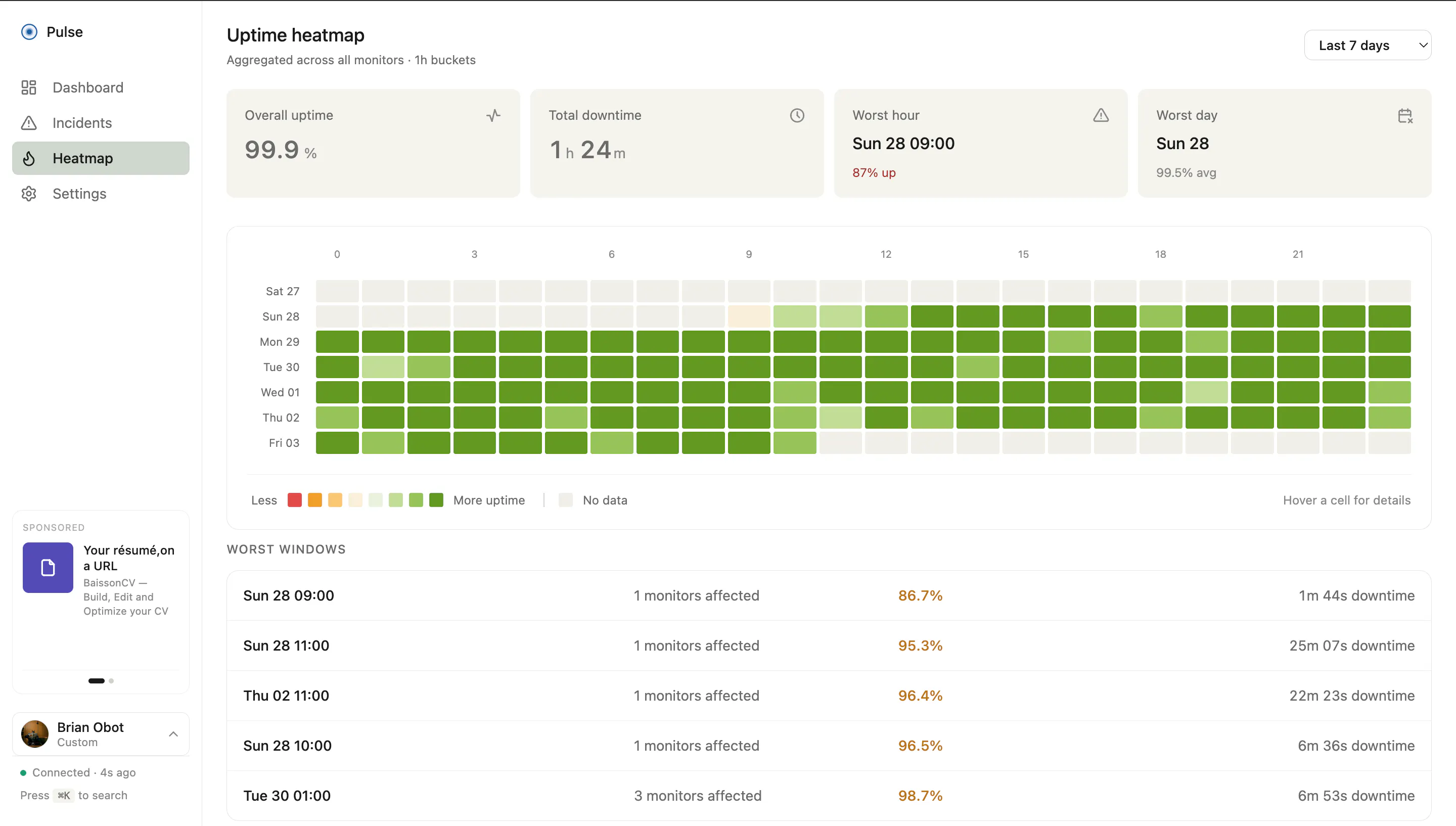This screenshot has width=1456, height=826.
Task: Click the Sun 28 09:00 heatmap cell
Action: pyautogui.click(x=749, y=316)
